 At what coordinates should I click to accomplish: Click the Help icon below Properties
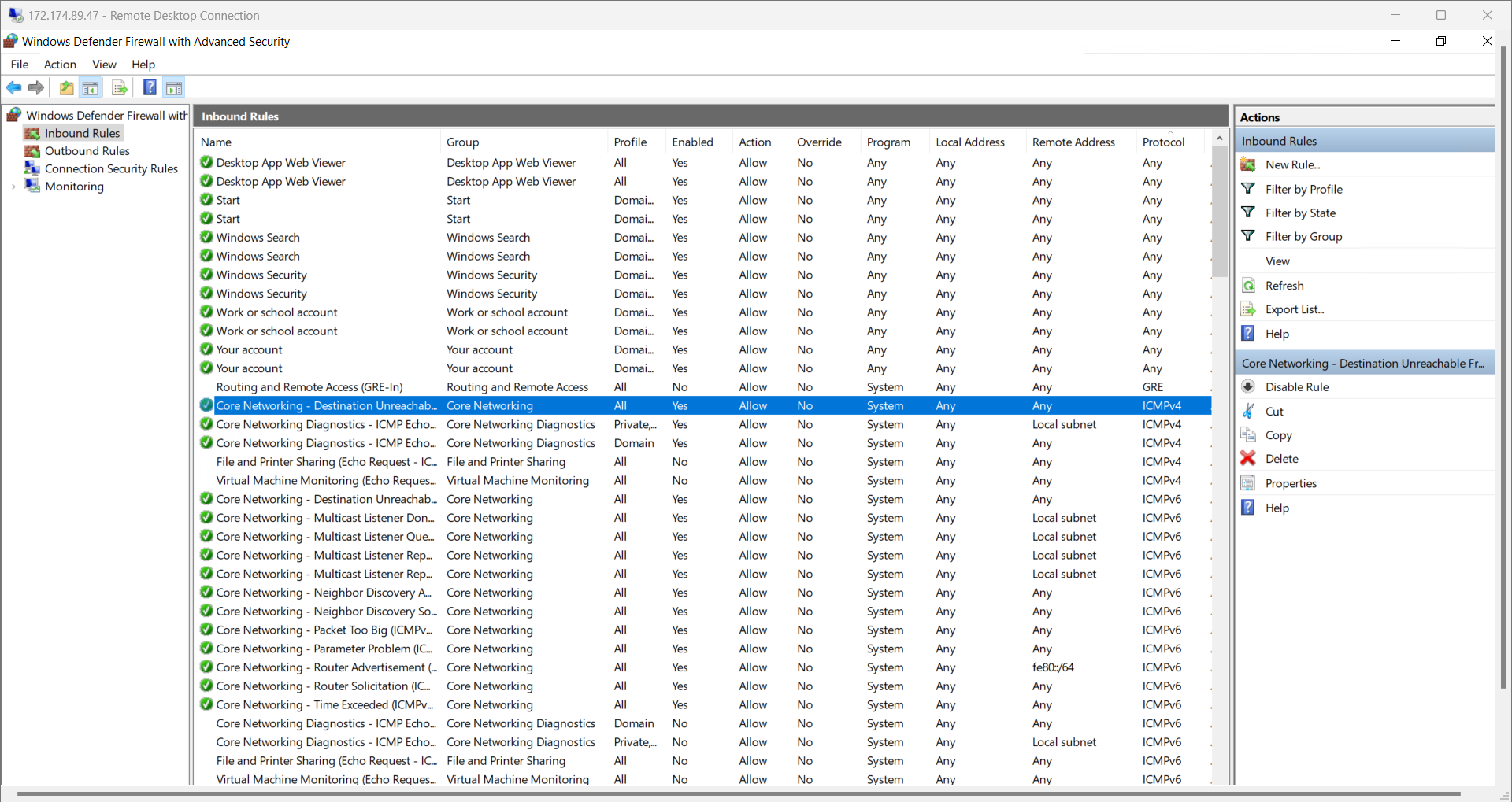[1248, 508]
